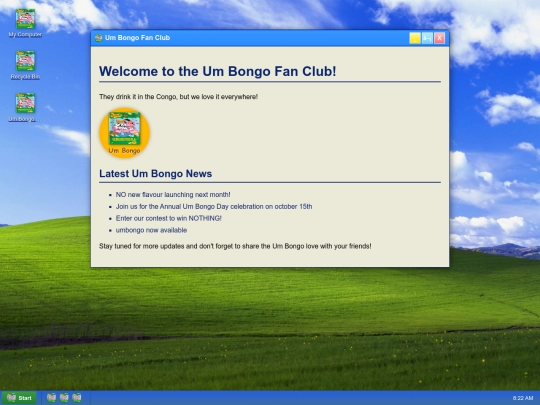Click the Stay tuned for more updates paragraph
Screen dimensions: 540x405
click(235, 246)
